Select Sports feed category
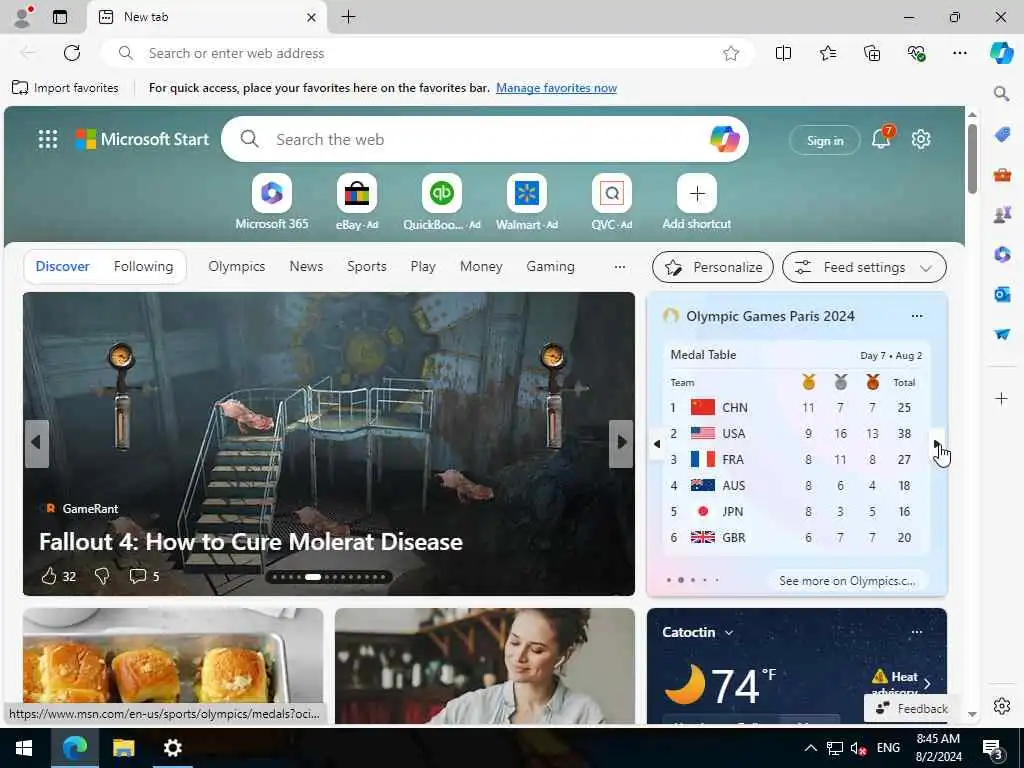 367,266
